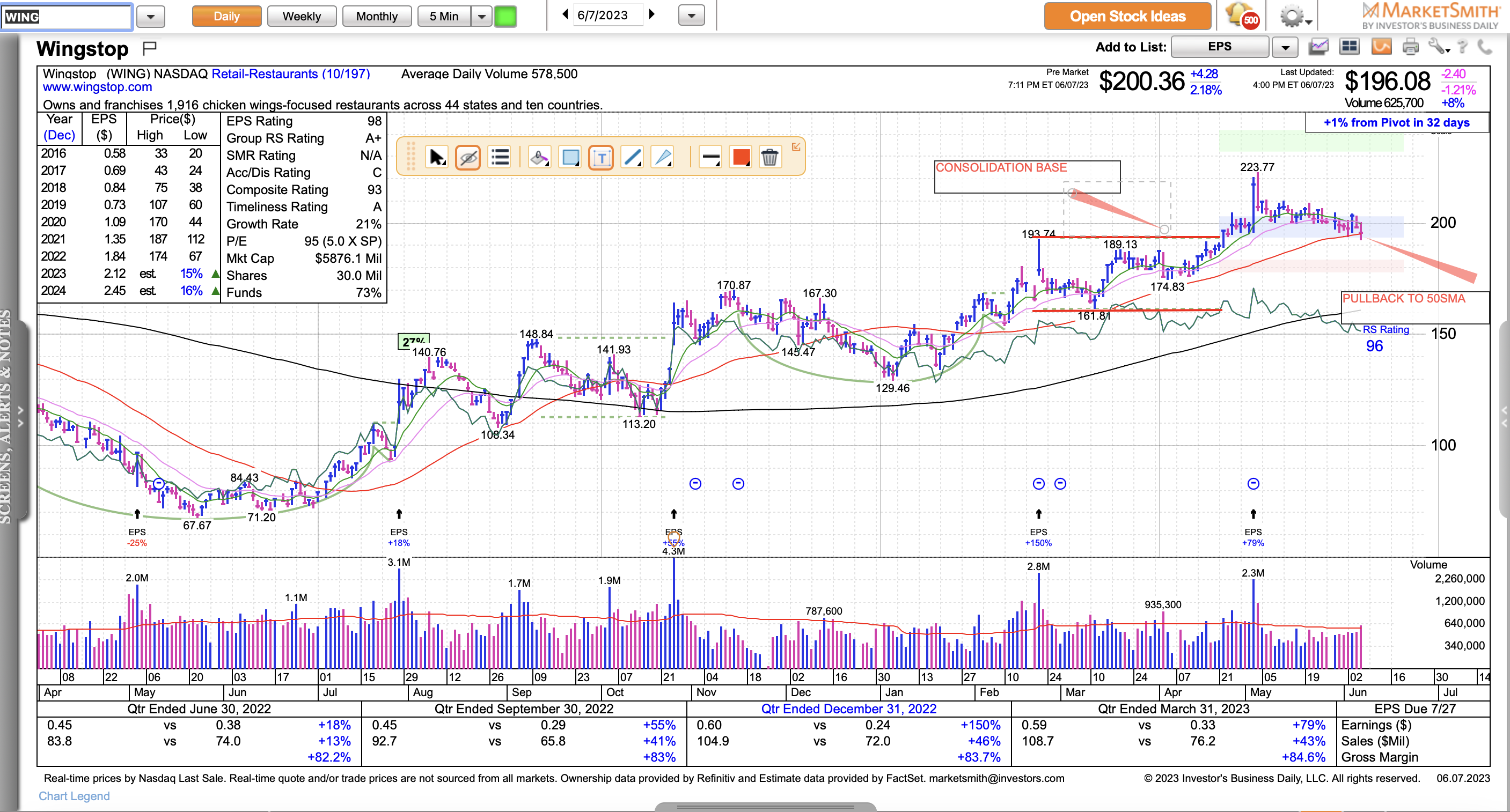1510x812 pixels.
Task: Click the EPS +79% earnings marker
Action: coord(1252,537)
